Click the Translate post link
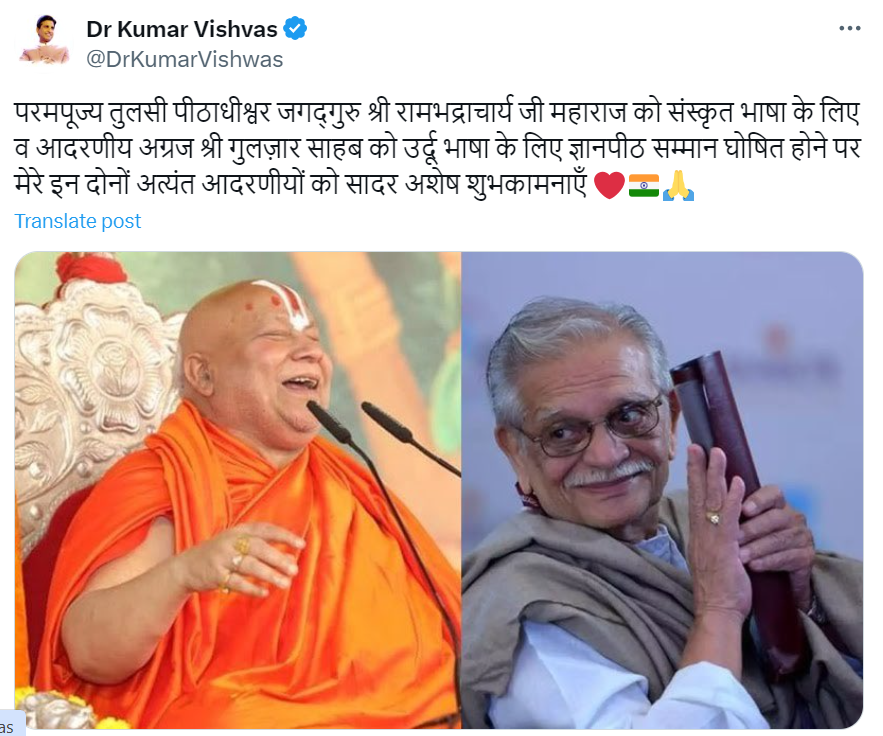This screenshot has height=736, width=883. (x=78, y=221)
